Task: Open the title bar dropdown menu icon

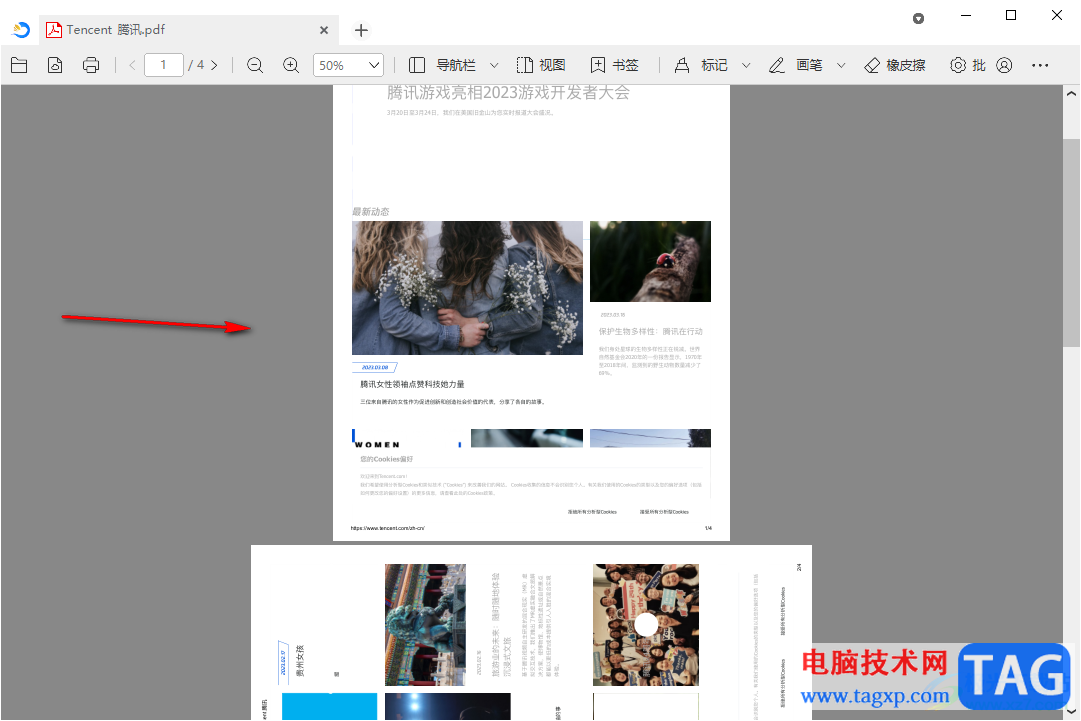Action: pos(918,19)
